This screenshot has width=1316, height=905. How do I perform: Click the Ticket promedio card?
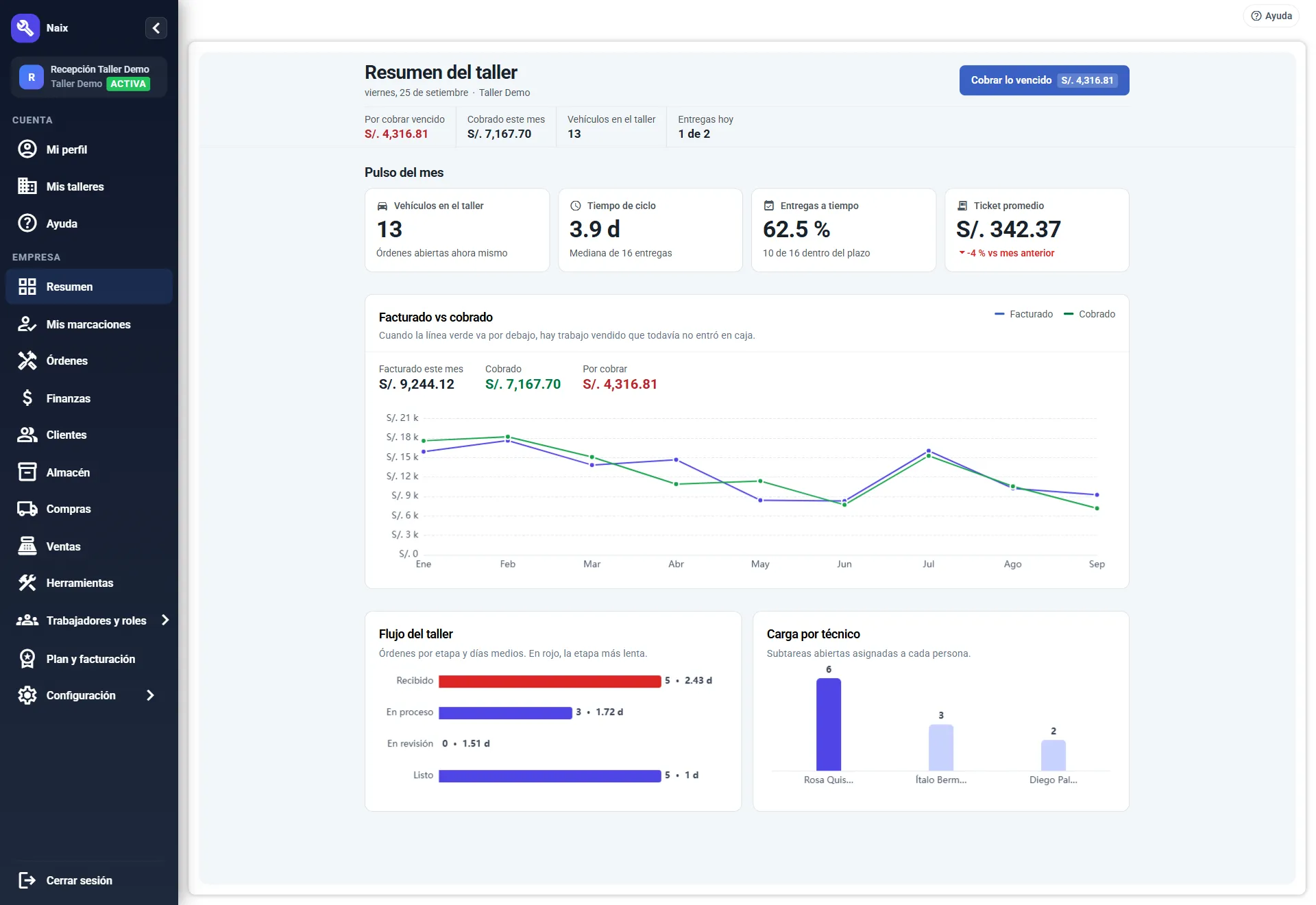click(1037, 230)
